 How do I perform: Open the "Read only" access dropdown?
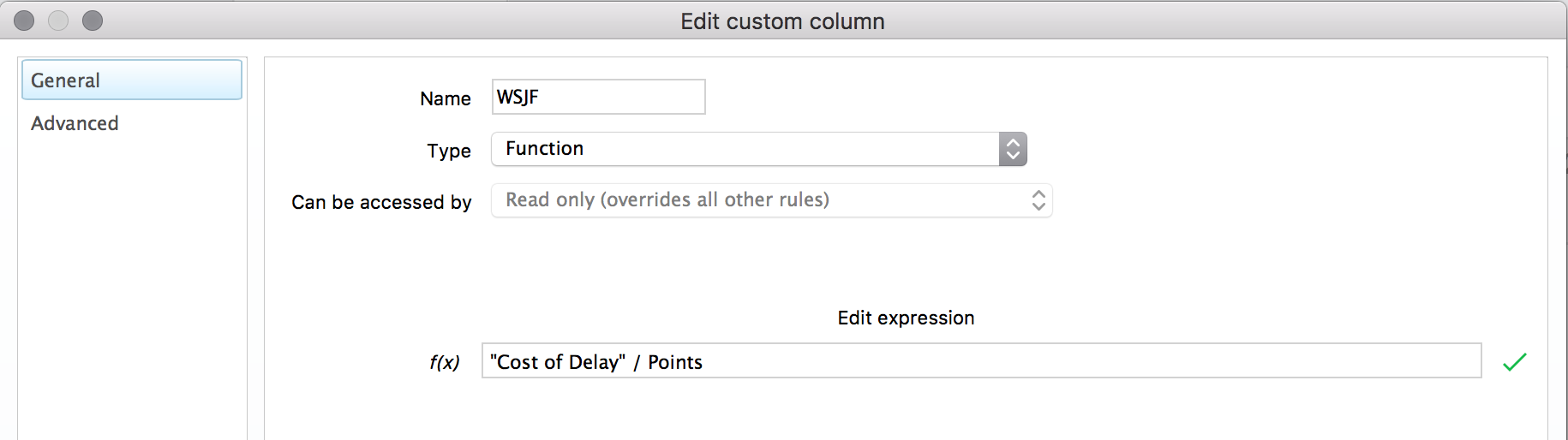771,200
